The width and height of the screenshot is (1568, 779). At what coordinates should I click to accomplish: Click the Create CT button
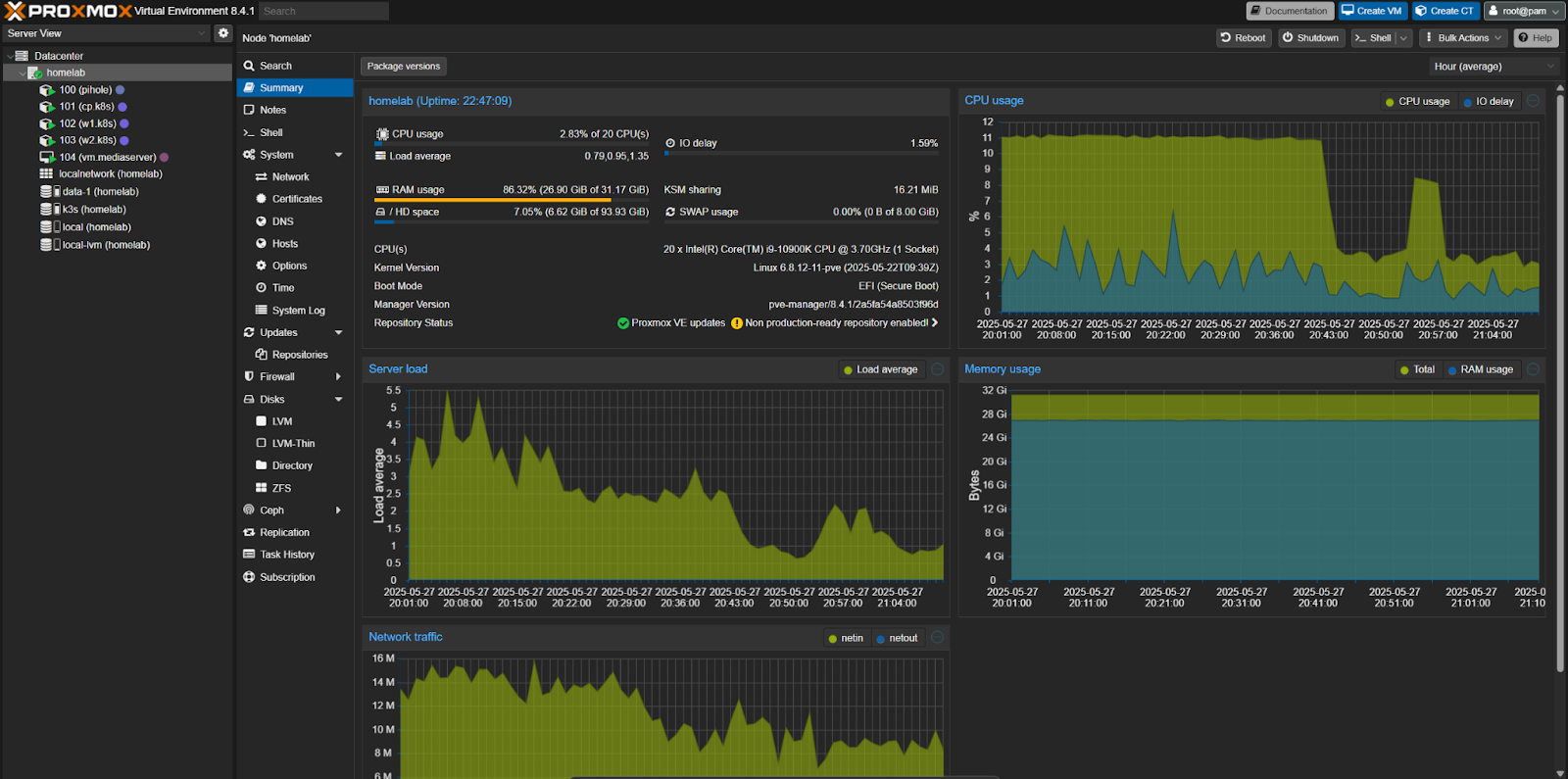click(1445, 11)
